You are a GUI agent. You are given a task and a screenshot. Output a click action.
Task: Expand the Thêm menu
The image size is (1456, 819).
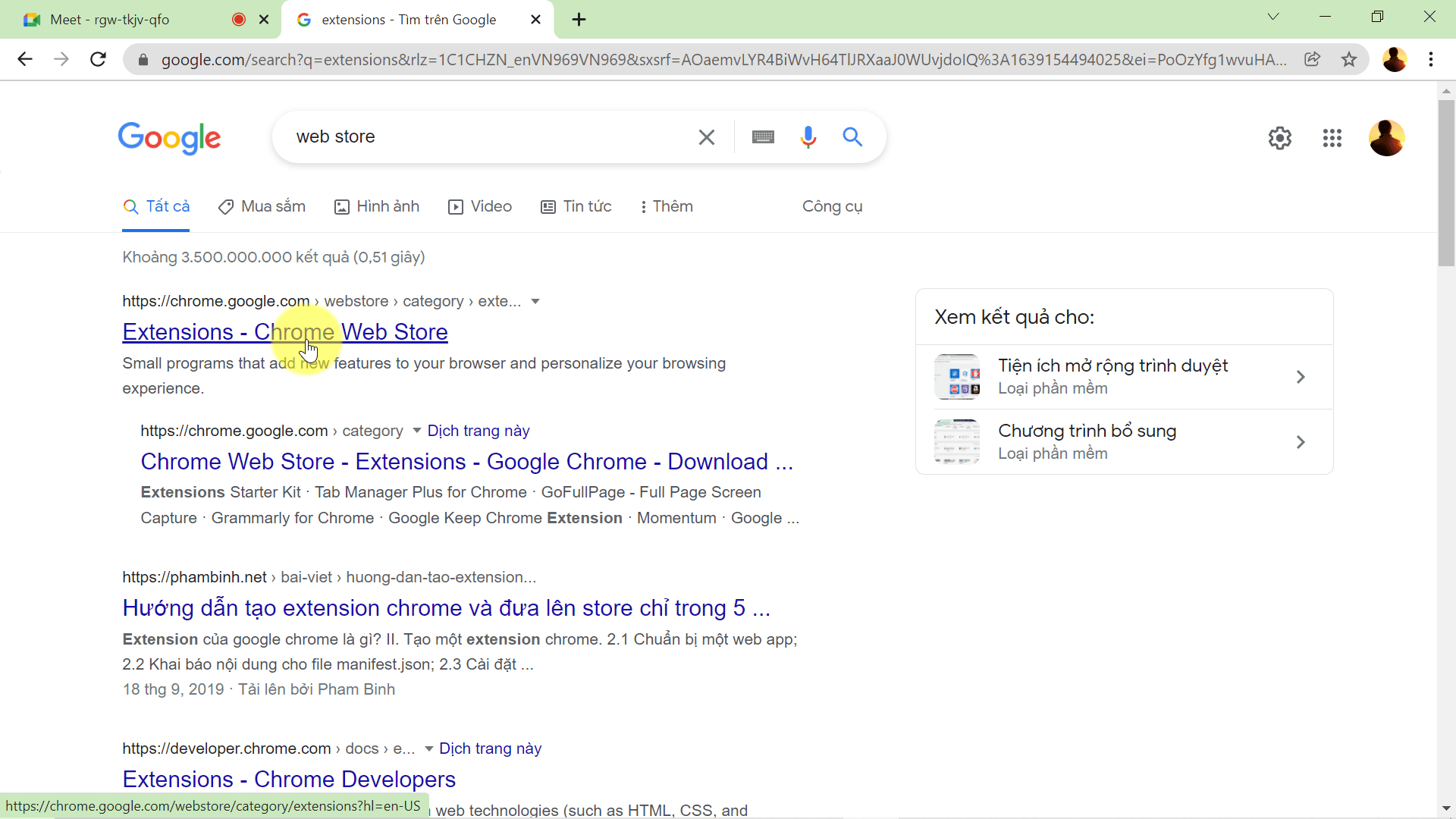(x=667, y=207)
